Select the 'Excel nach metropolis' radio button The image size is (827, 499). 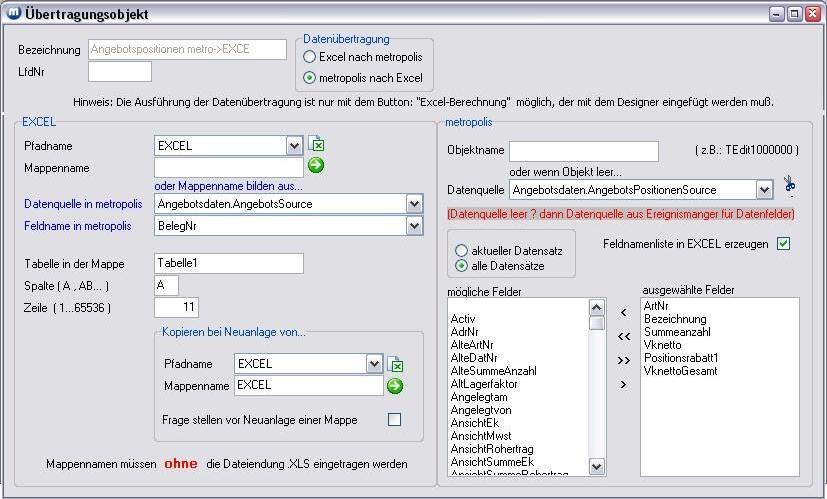point(310,57)
